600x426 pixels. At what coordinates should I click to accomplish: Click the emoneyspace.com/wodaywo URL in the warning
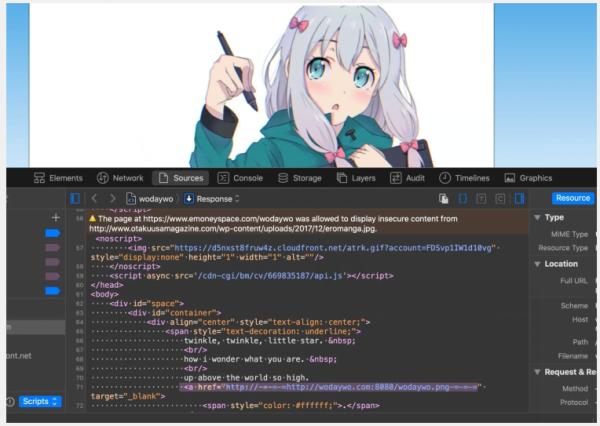pyautogui.click(x=218, y=219)
